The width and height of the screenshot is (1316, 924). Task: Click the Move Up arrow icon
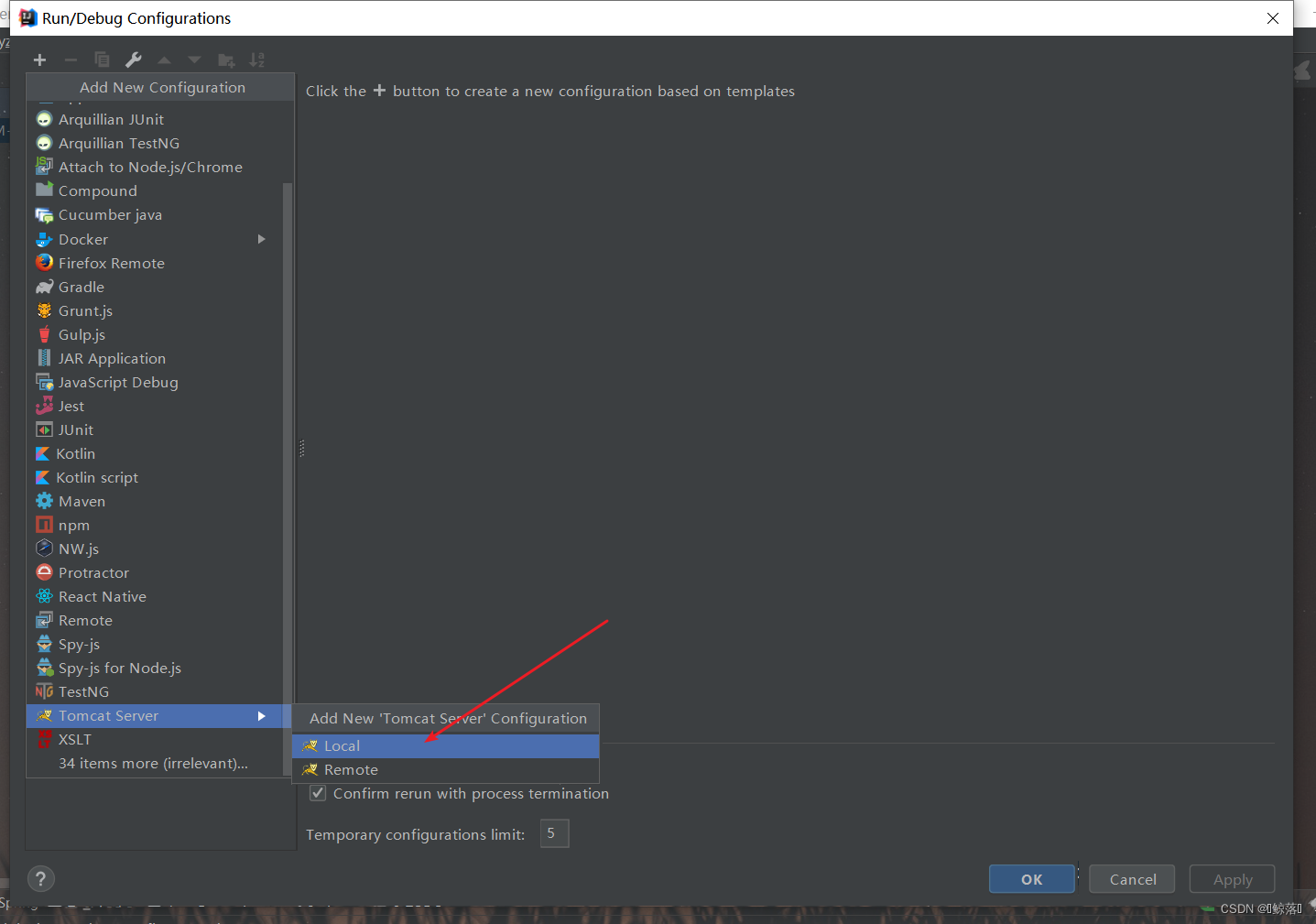pyautogui.click(x=164, y=60)
